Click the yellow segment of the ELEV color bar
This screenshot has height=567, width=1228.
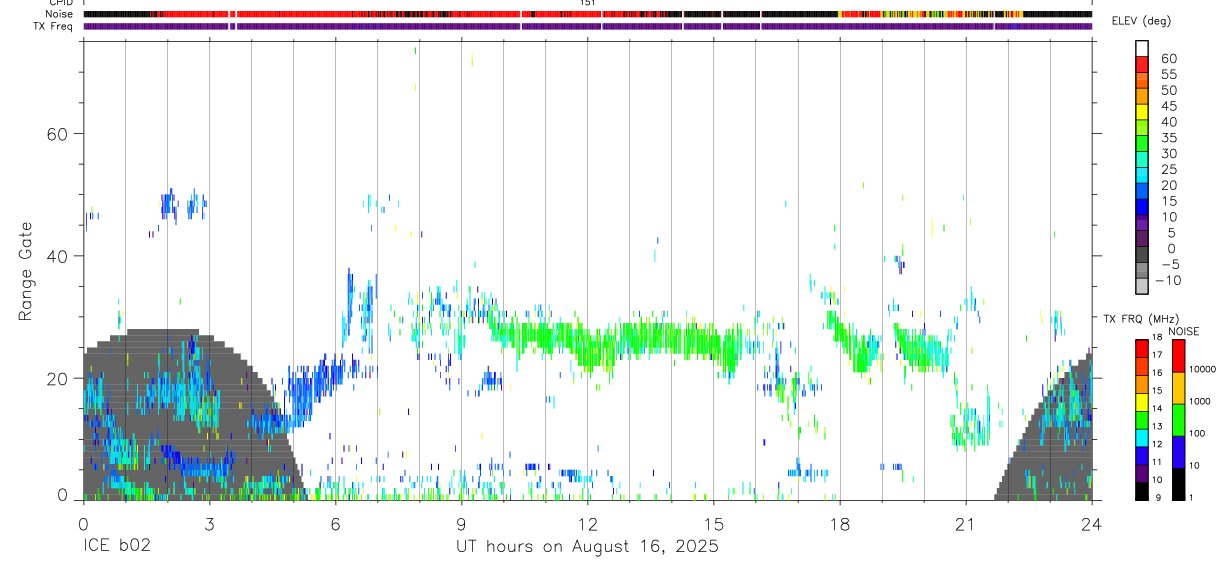pos(1142,112)
